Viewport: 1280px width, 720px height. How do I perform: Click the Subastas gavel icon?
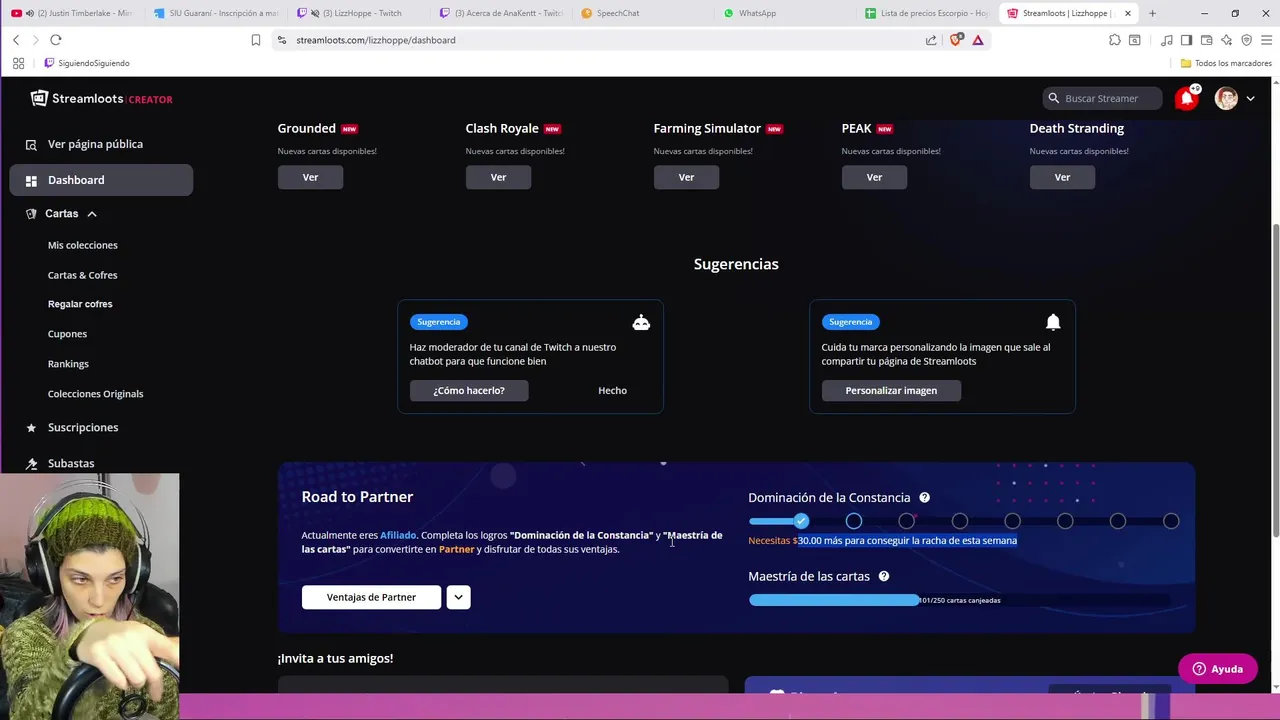coord(31,464)
